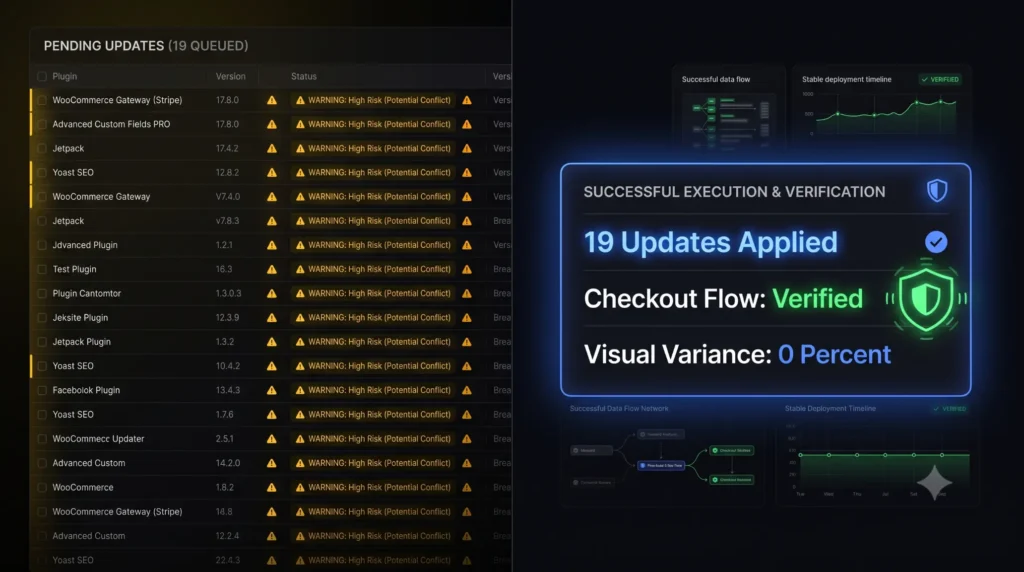Click warning icon next to Jetpack version v7.8.3

(272, 221)
